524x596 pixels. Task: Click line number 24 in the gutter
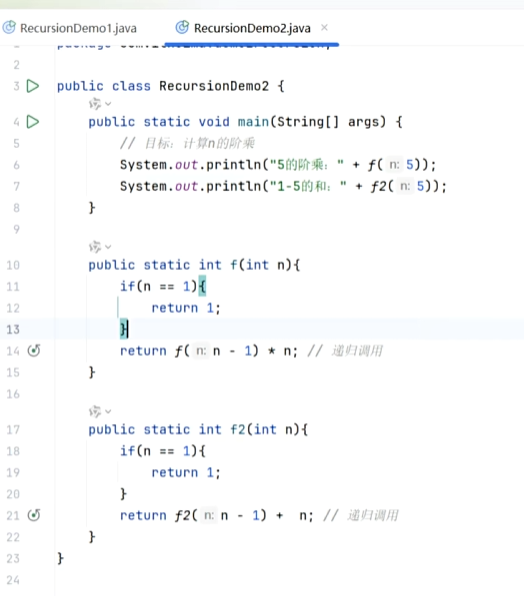click(13, 580)
